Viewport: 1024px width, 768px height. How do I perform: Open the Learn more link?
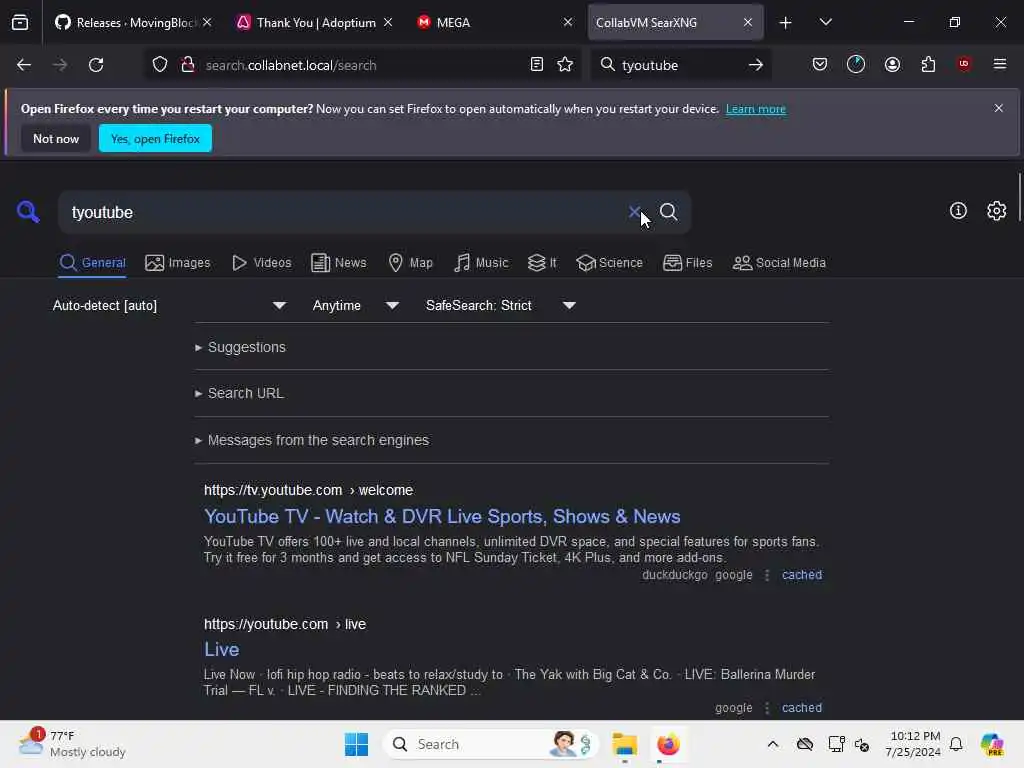[756, 109]
